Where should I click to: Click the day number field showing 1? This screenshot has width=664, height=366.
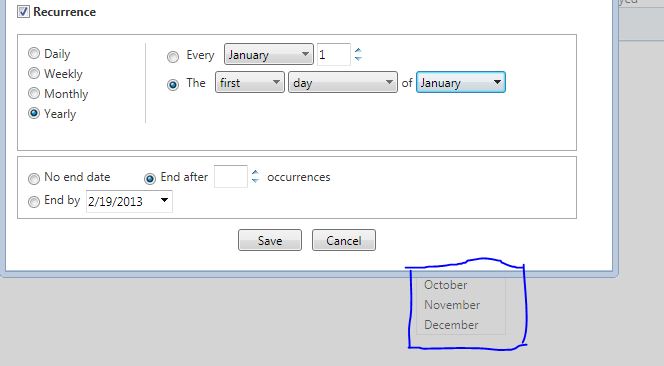(x=334, y=54)
